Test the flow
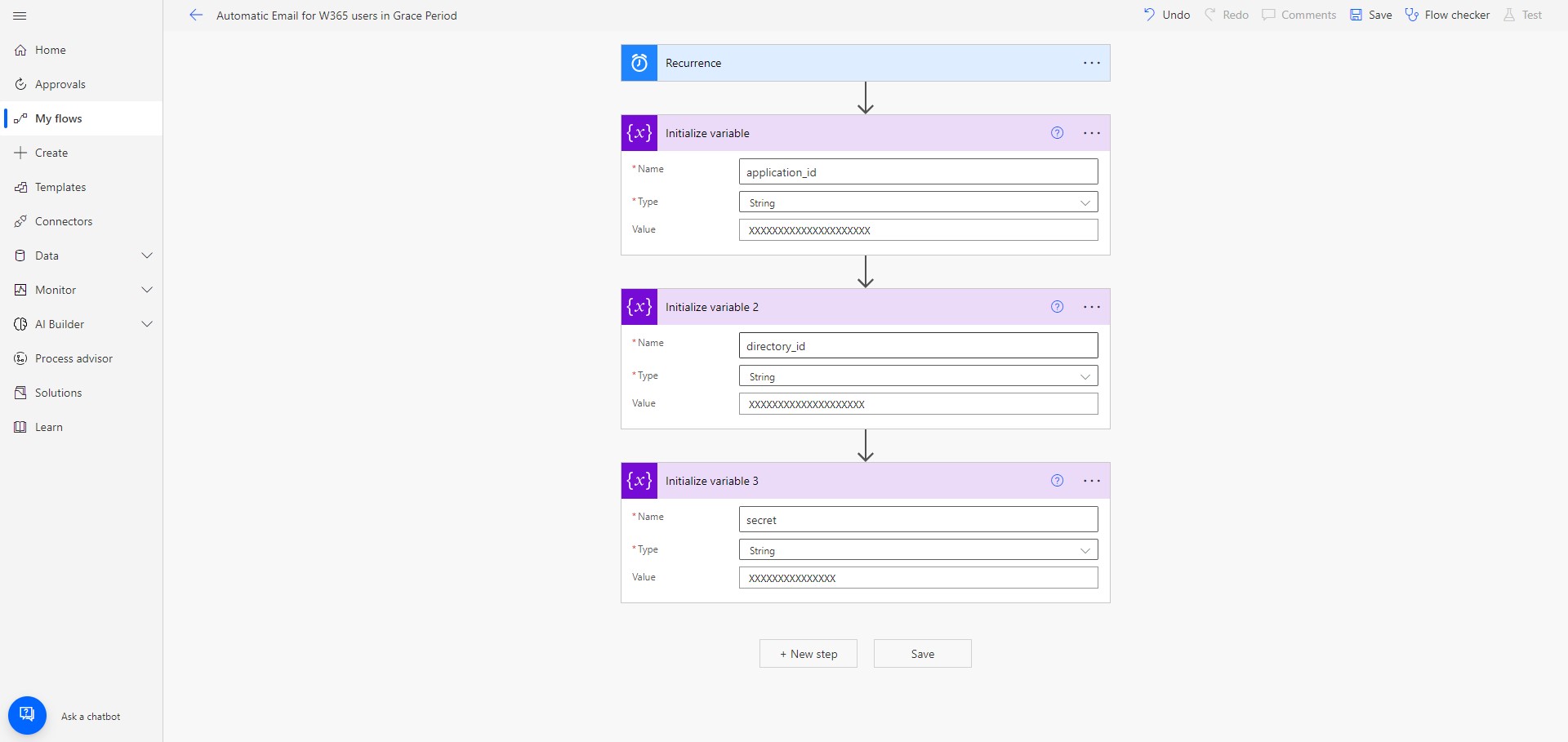Viewport: 1568px width, 742px height. pos(1522,14)
